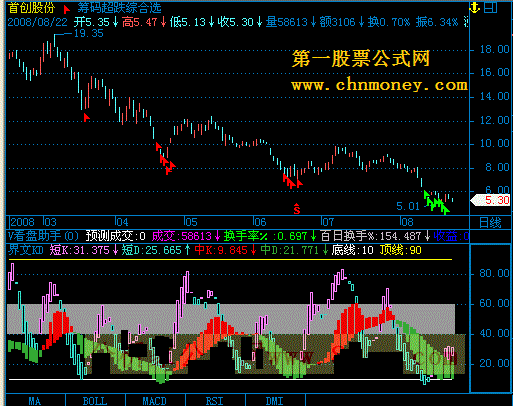Click the 20.00 KD axis label
Image resolution: width=513 pixels, height=406 pixels.
495,363
